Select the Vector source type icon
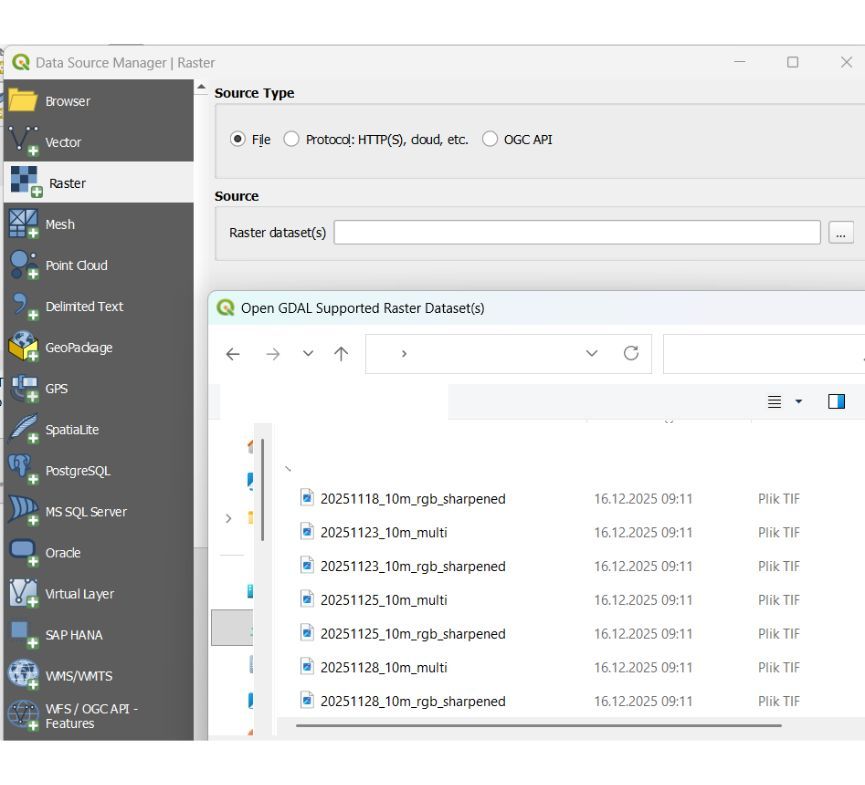This screenshot has width=865, height=785. 24,142
